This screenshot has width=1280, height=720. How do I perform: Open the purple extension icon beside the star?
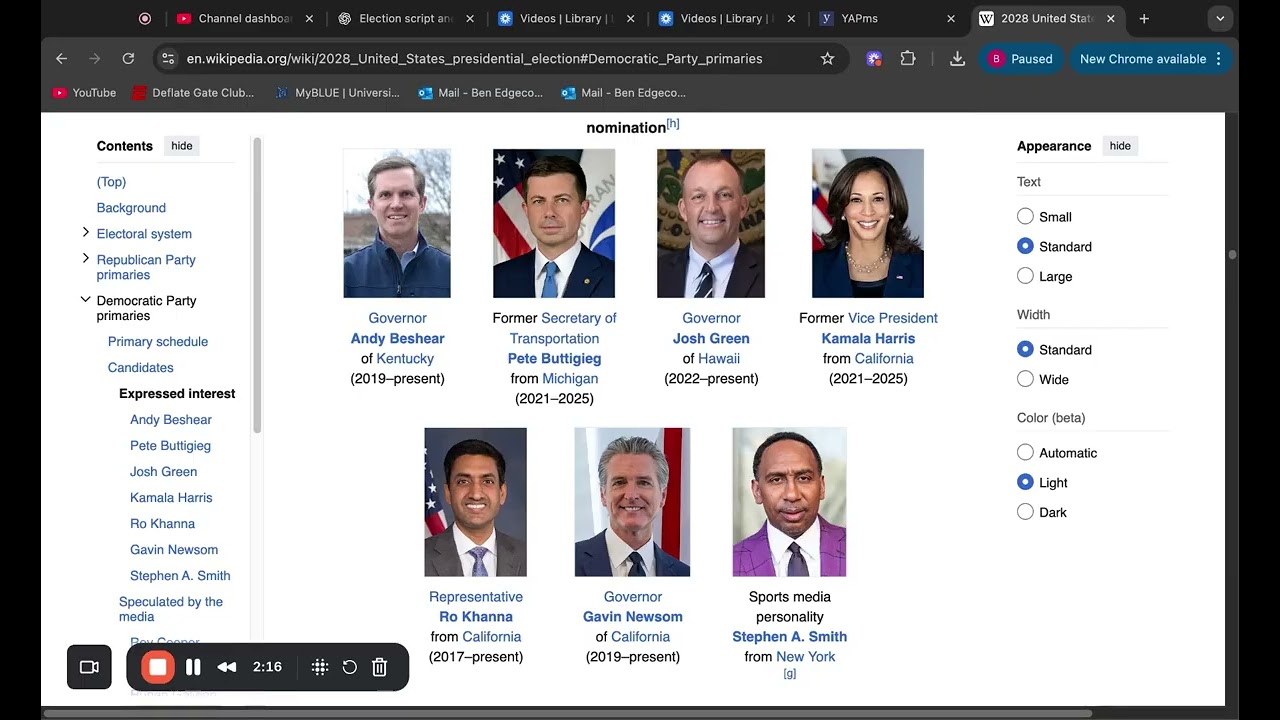(x=873, y=59)
